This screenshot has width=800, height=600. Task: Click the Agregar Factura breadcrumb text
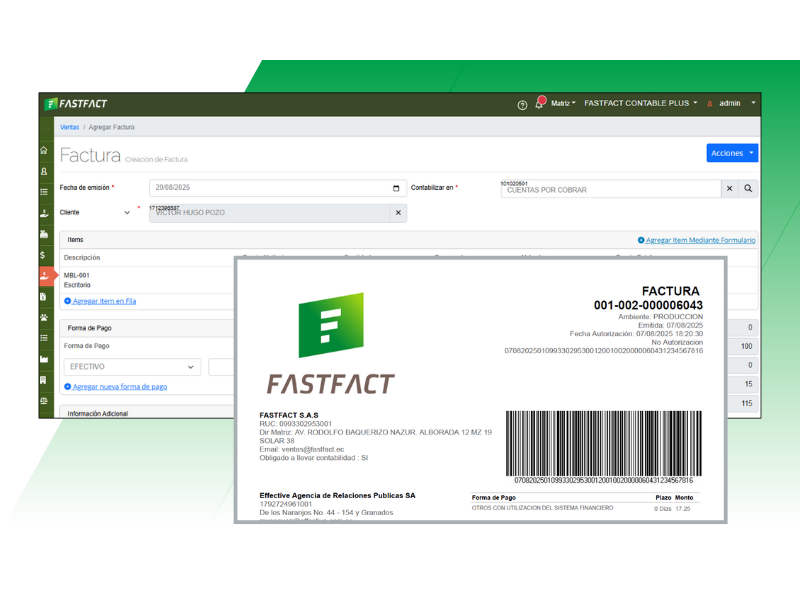112,128
